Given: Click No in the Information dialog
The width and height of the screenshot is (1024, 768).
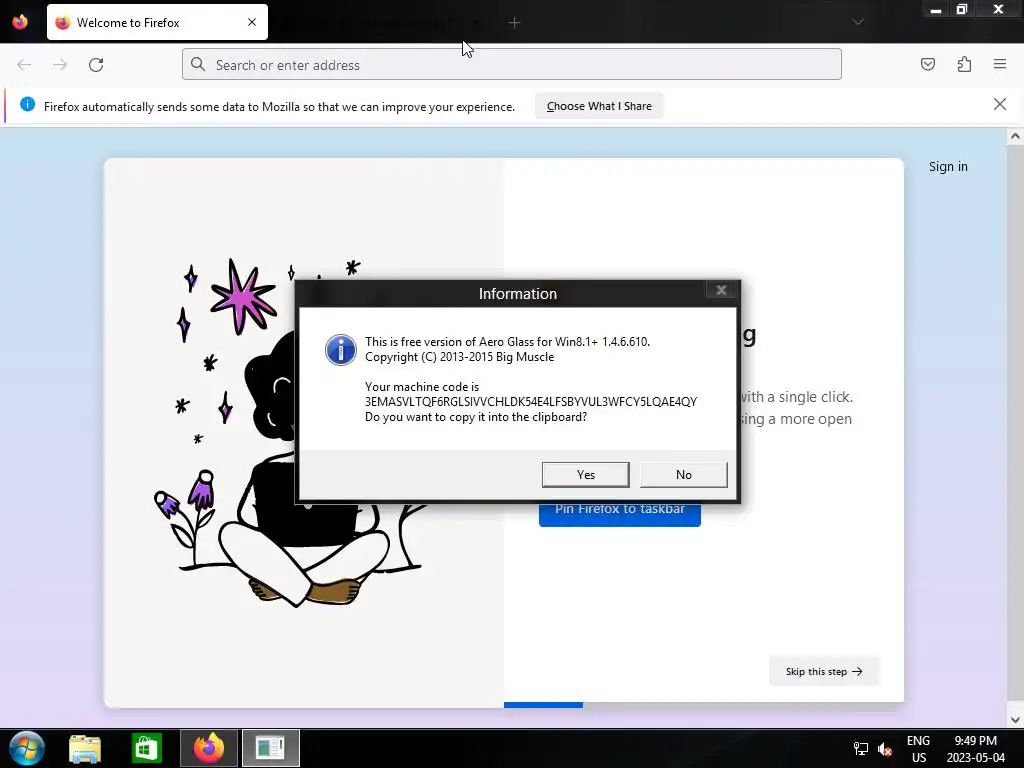Looking at the screenshot, I should point(684,475).
